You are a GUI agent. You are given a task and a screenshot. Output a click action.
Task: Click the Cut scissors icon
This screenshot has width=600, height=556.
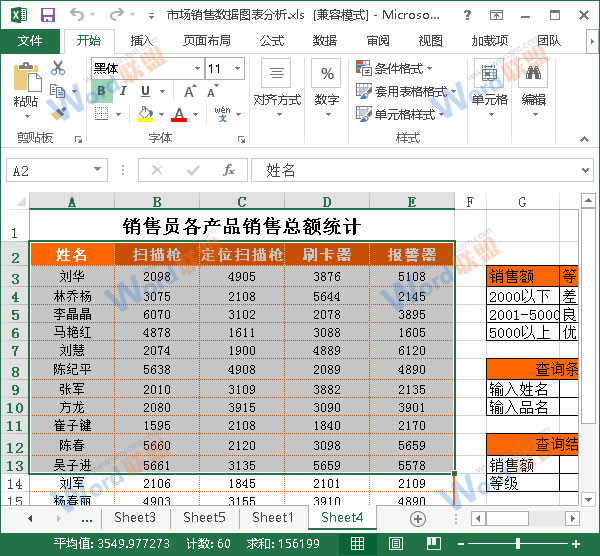(x=58, y=68)
